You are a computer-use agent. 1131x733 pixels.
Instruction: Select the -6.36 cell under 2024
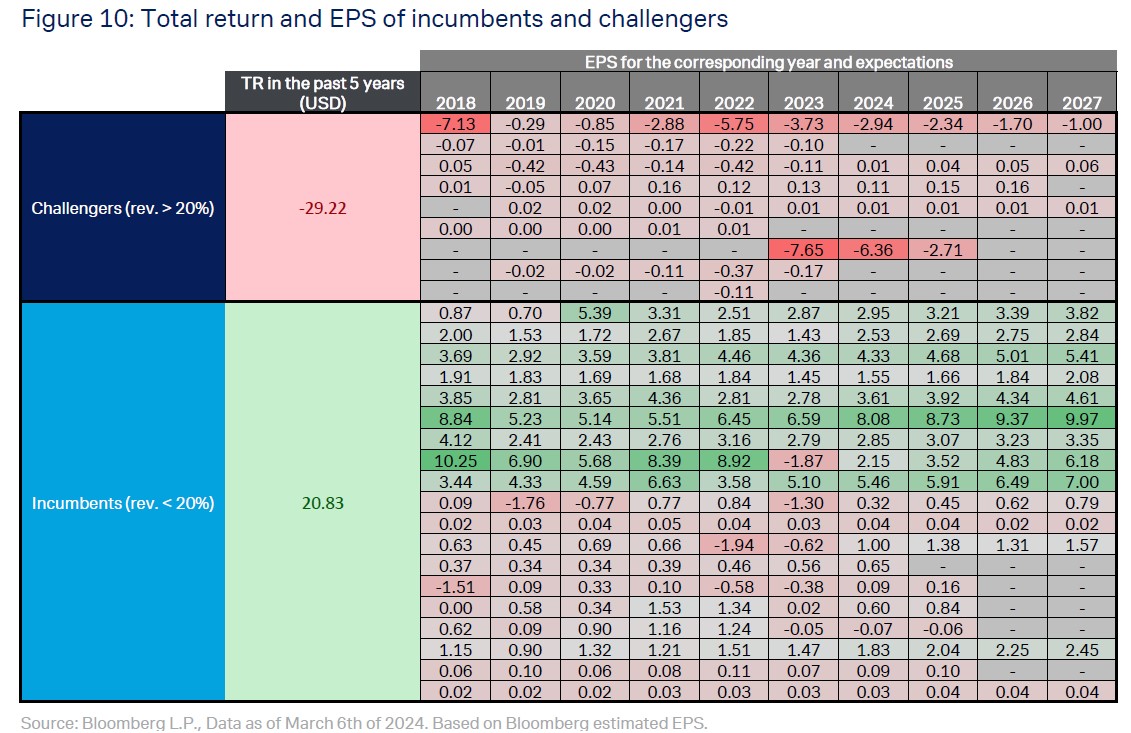pyautogui.click(x=873, y=250)
